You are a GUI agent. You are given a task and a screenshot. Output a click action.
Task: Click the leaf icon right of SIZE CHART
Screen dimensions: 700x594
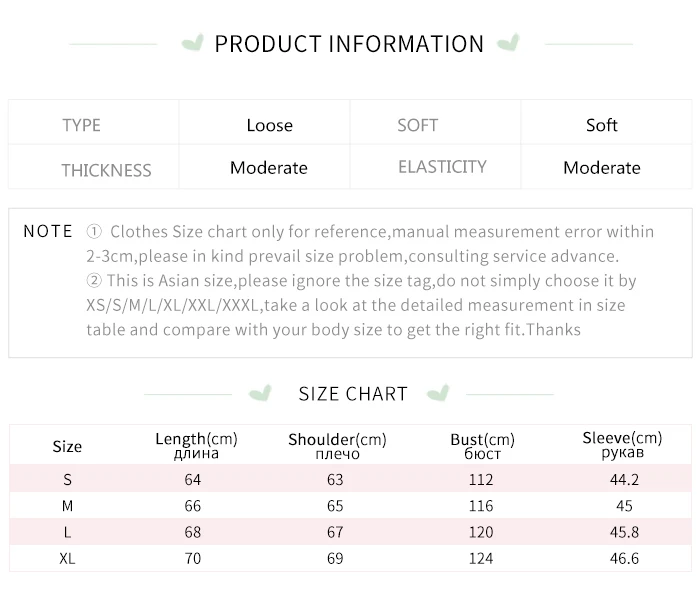pyautogui.click(x=437, y=393)
